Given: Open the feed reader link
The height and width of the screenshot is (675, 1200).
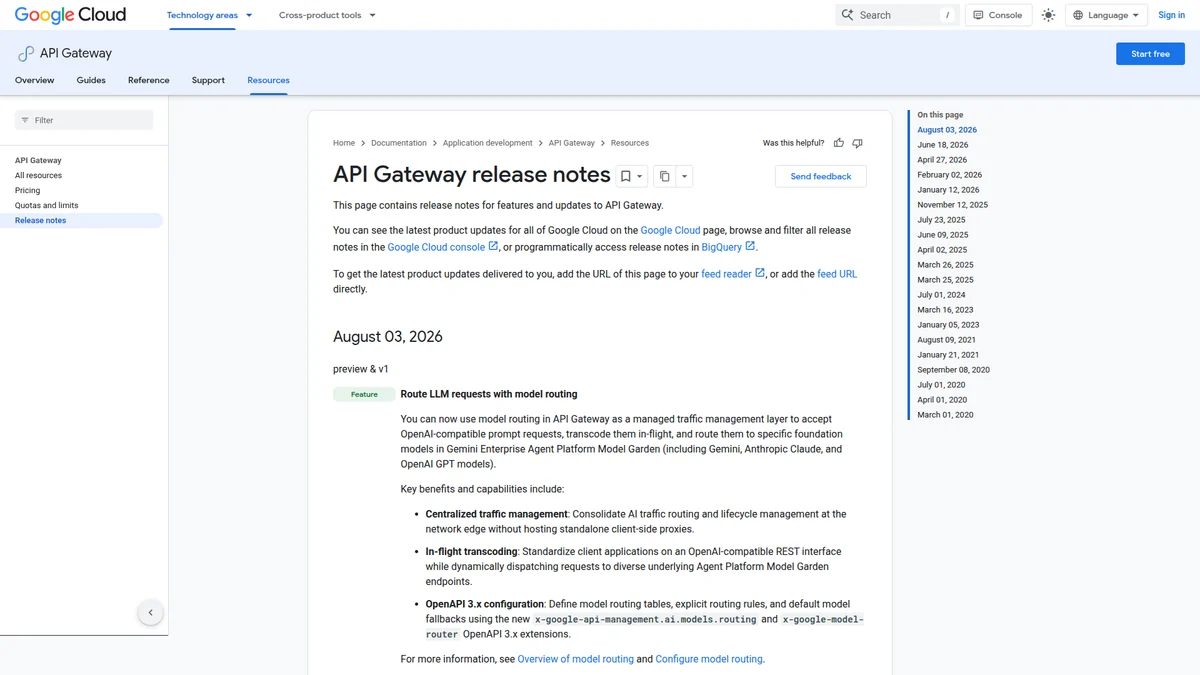Looking at the screenshot, I should [733, 274].
